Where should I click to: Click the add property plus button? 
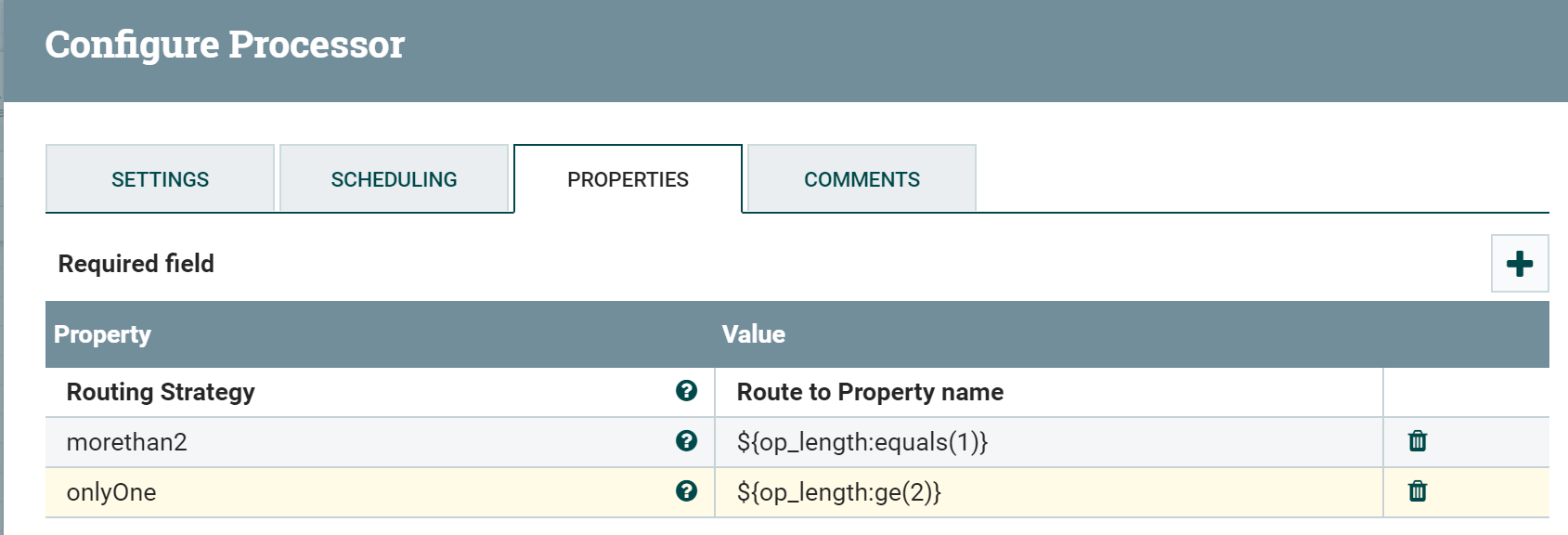1519,264
